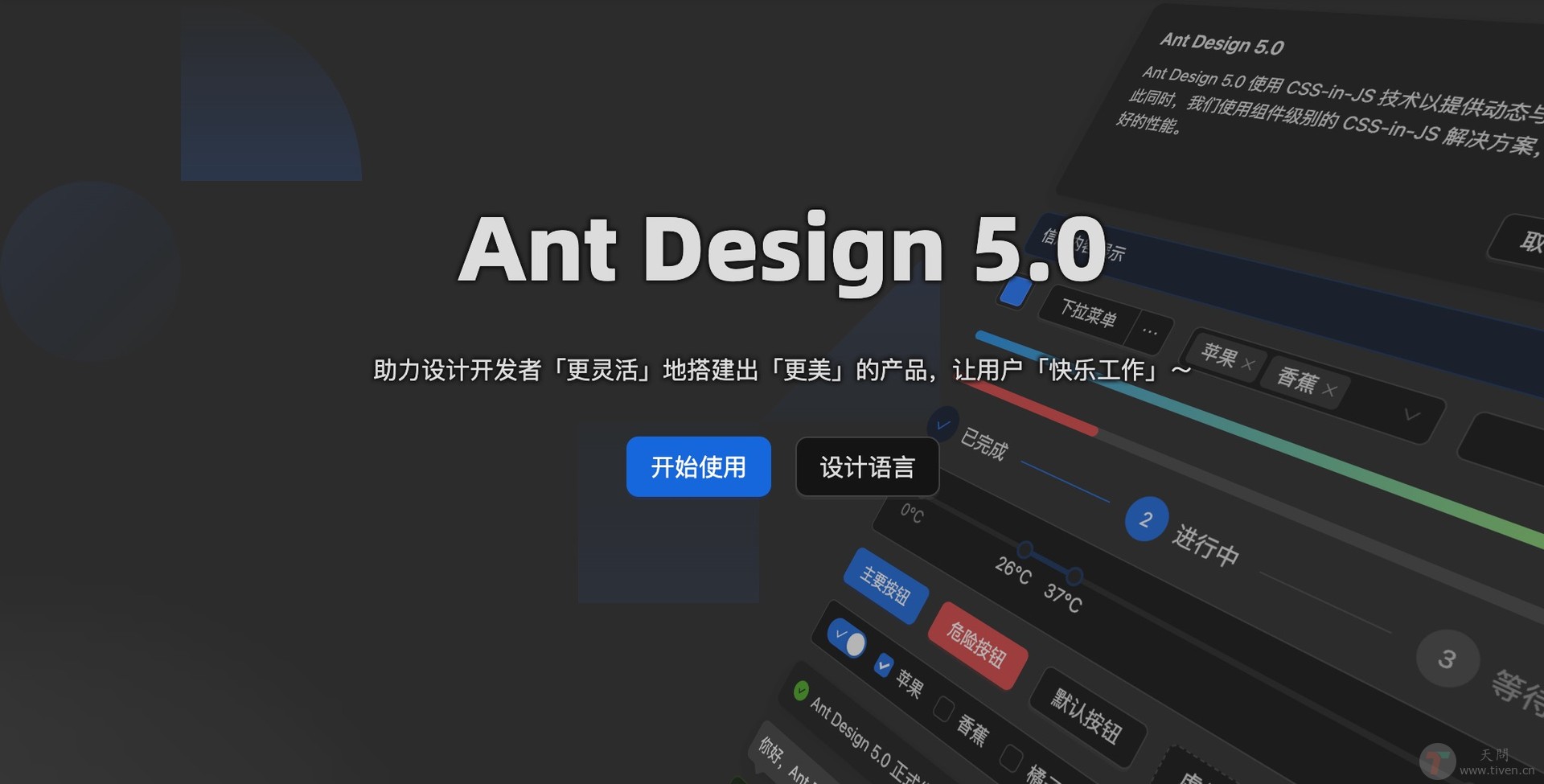Remove the 苹果 tag with its x
1544x784 pixels.
pyautogui.click(x=1247, y=364)
